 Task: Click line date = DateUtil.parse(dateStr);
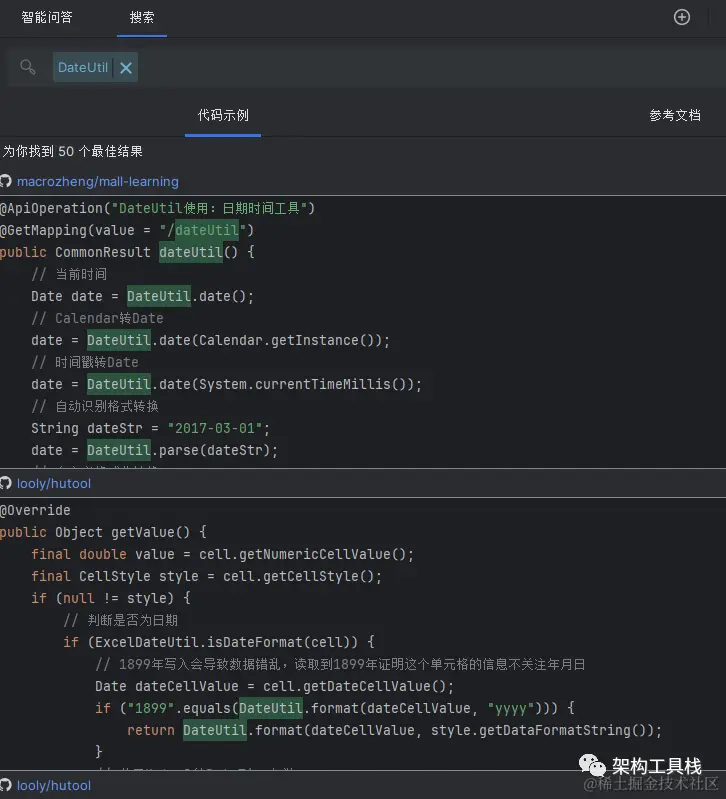coord(154,450)
